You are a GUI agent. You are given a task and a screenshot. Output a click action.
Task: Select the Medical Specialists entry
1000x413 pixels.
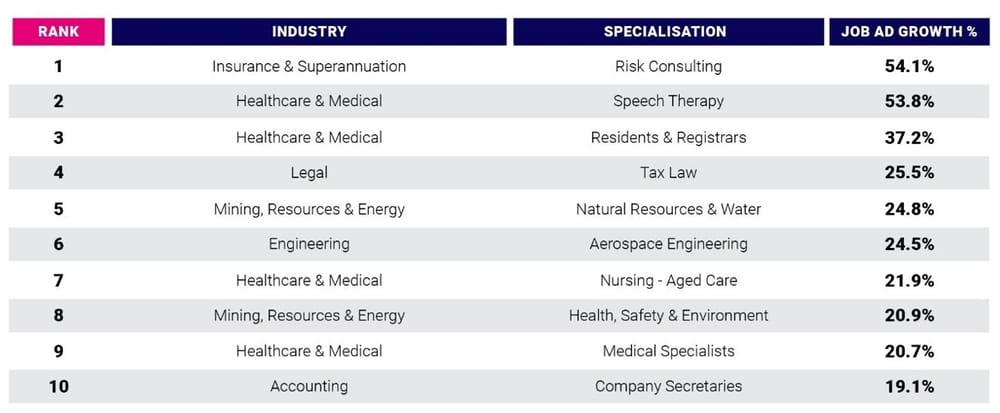668,351
